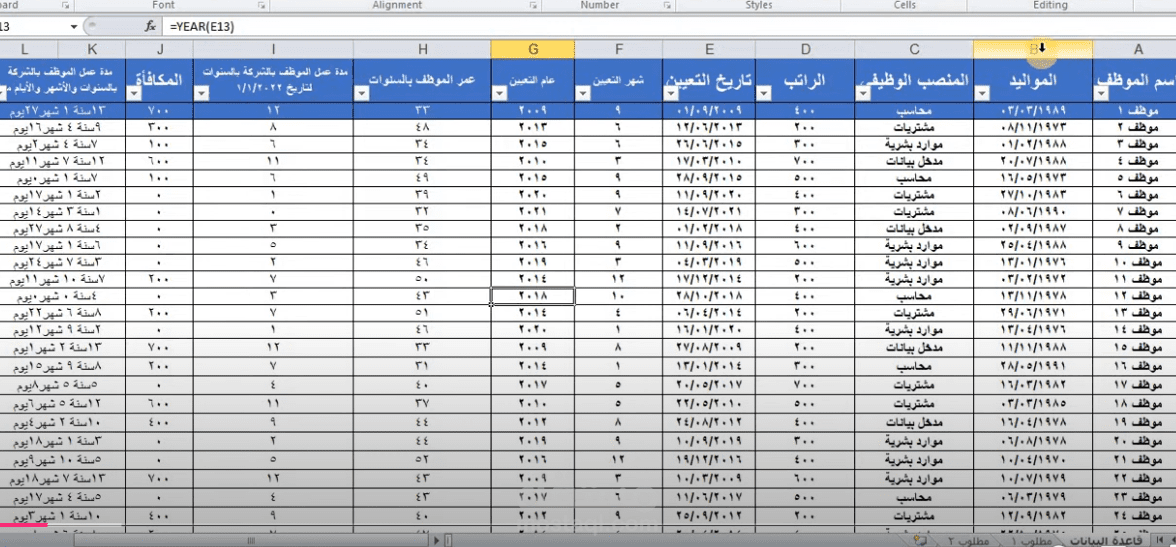This screenshot has height=547, width=1176.
Task: Open filter dropdown for شهر التعيين column
Action: pyautogui.click(x=584, y=94)
